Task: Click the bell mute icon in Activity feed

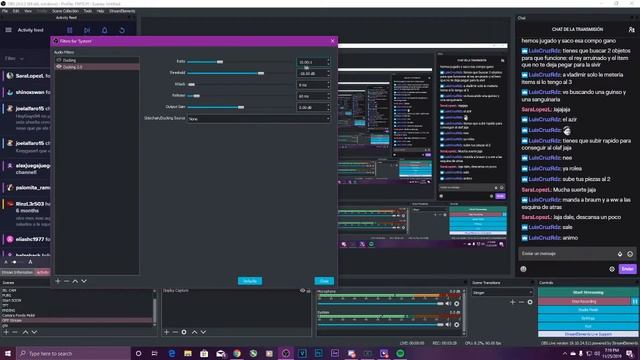Action: pos(104,30)
